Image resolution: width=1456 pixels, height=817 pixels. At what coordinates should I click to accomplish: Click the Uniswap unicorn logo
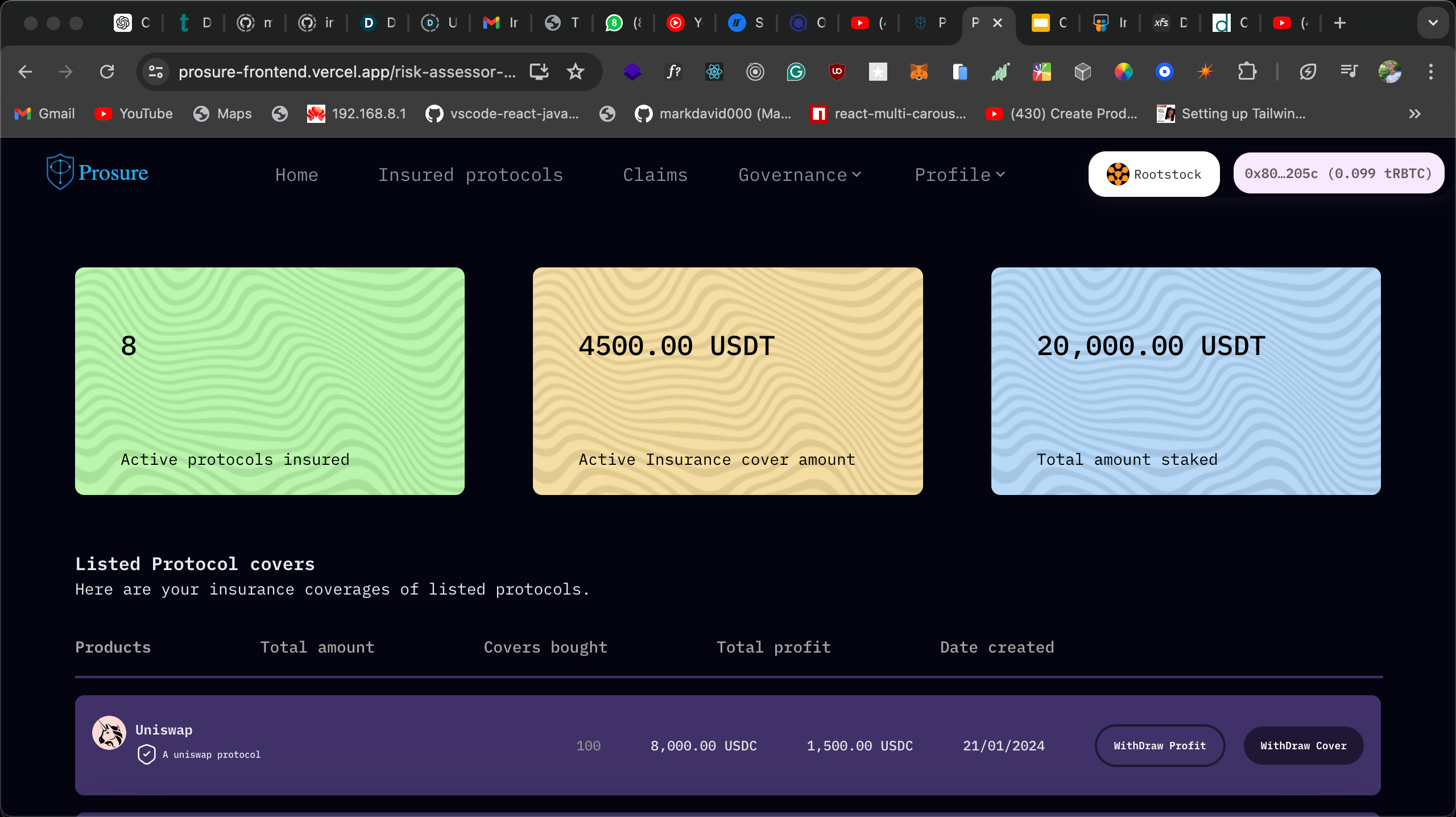pyautogui.click(x=109, y=733)
